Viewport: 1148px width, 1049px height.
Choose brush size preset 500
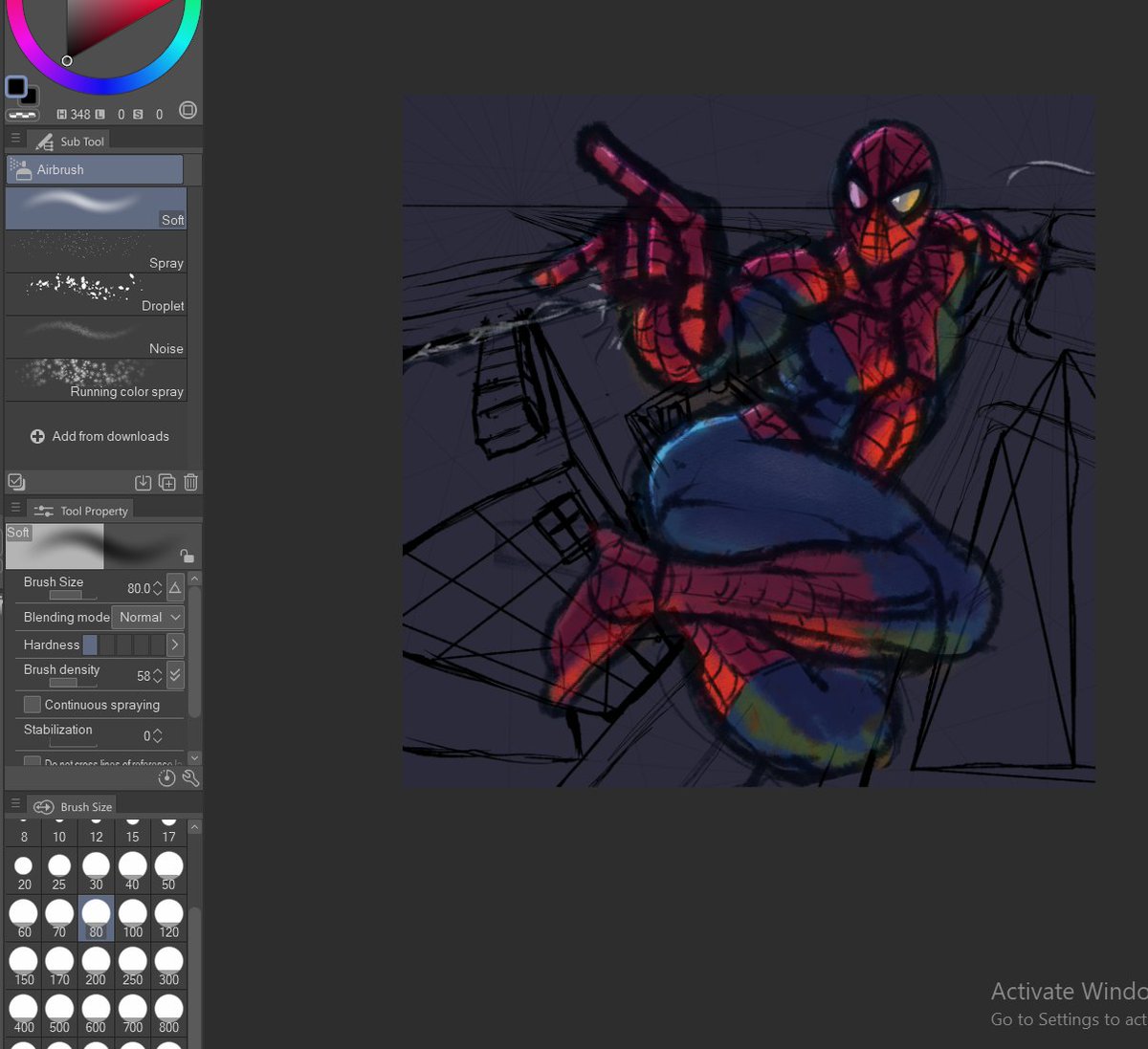coord(59,1015)
